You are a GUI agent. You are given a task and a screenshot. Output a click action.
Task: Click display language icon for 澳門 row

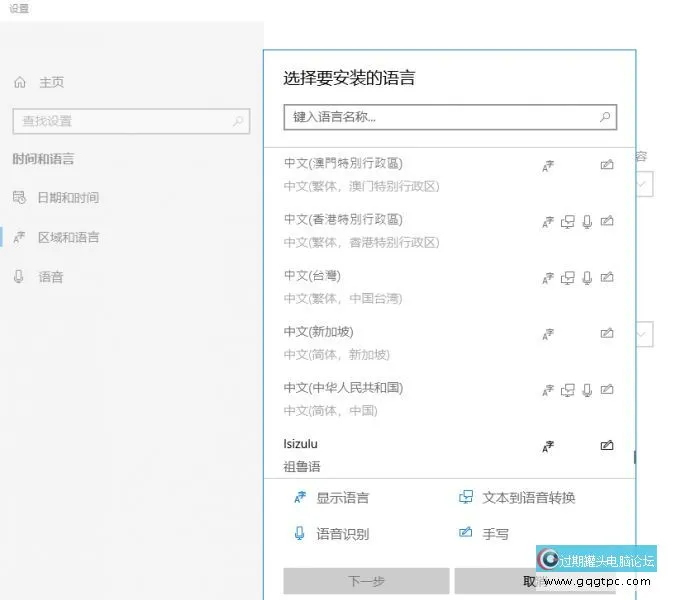point(548,166)
